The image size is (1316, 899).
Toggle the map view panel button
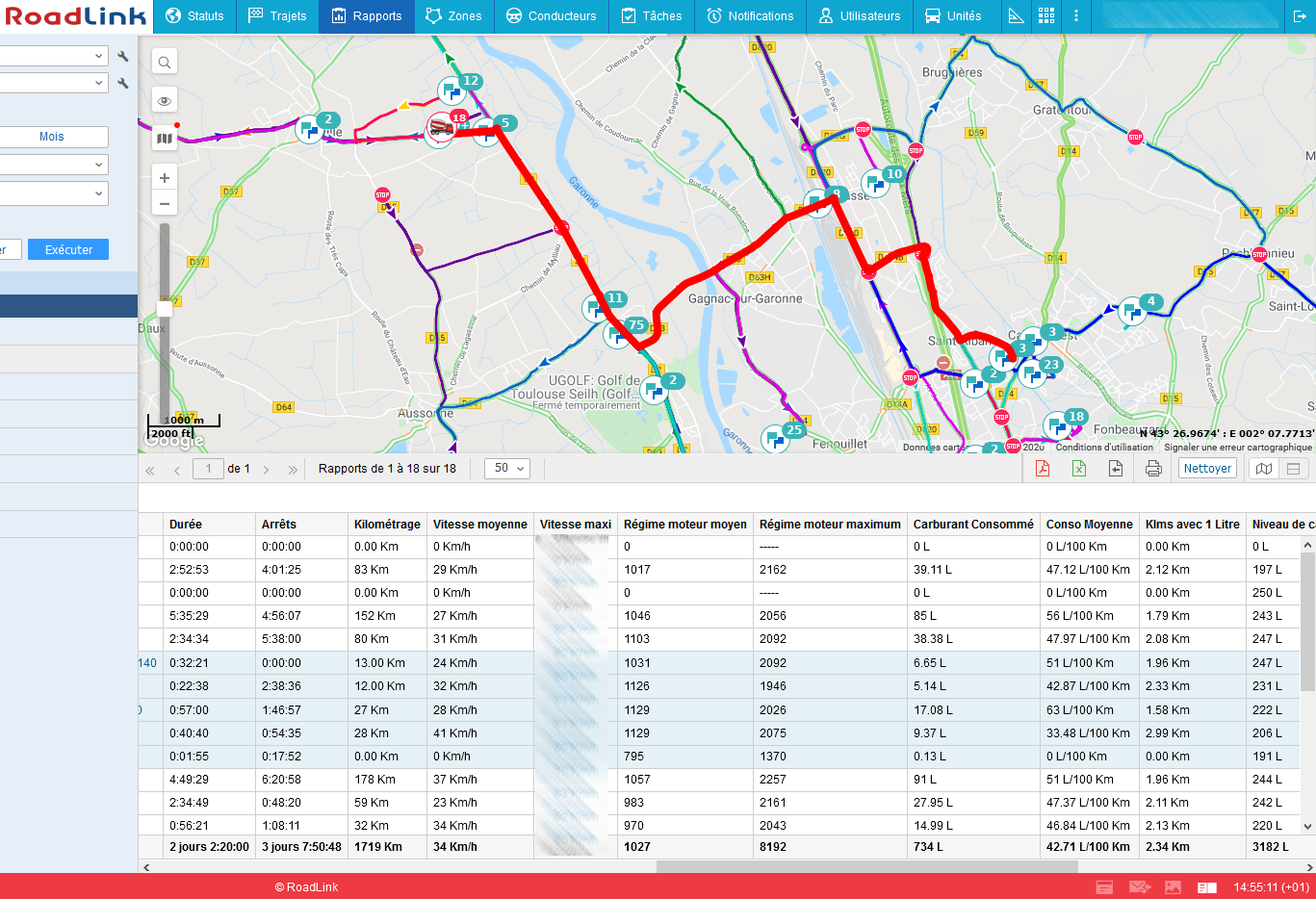pyautogui.click(x=1263, y=469)
